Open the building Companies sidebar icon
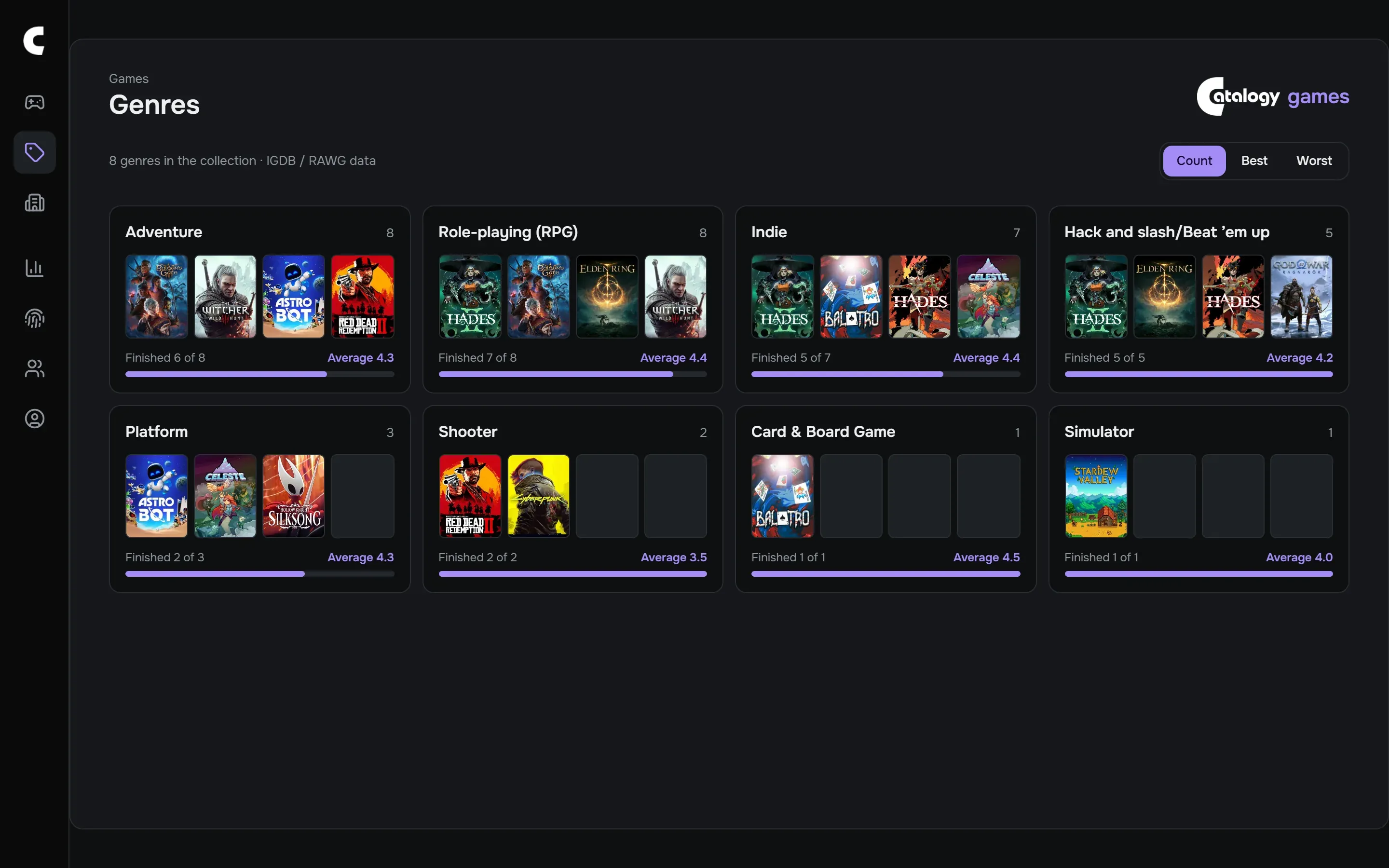The height and width of the screenshot is (868, 1389). [x=34, y=203]
